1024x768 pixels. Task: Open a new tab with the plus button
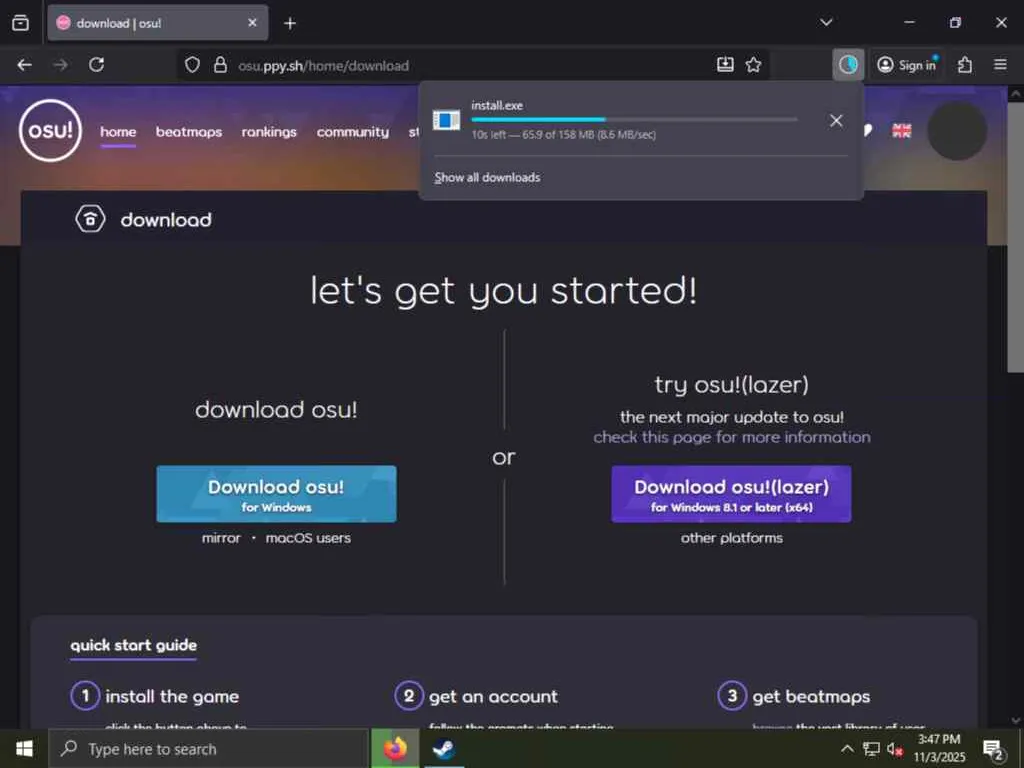click(x=290, y=24)
